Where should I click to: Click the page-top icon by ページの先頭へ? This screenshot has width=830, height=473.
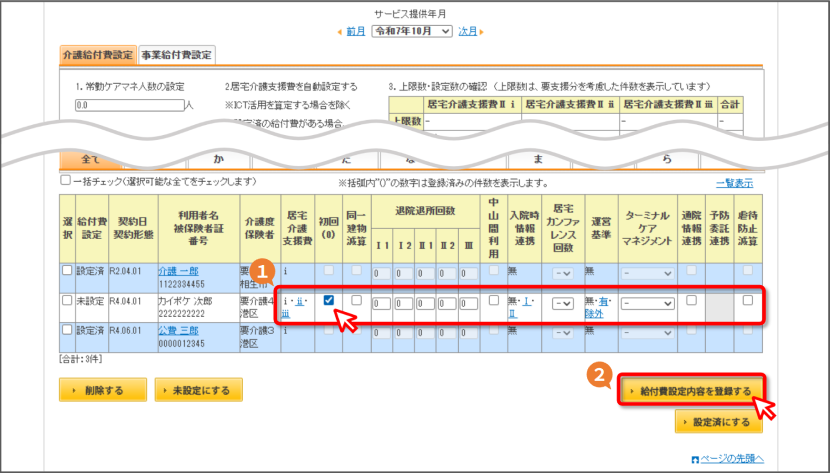[x=695, y=459]
